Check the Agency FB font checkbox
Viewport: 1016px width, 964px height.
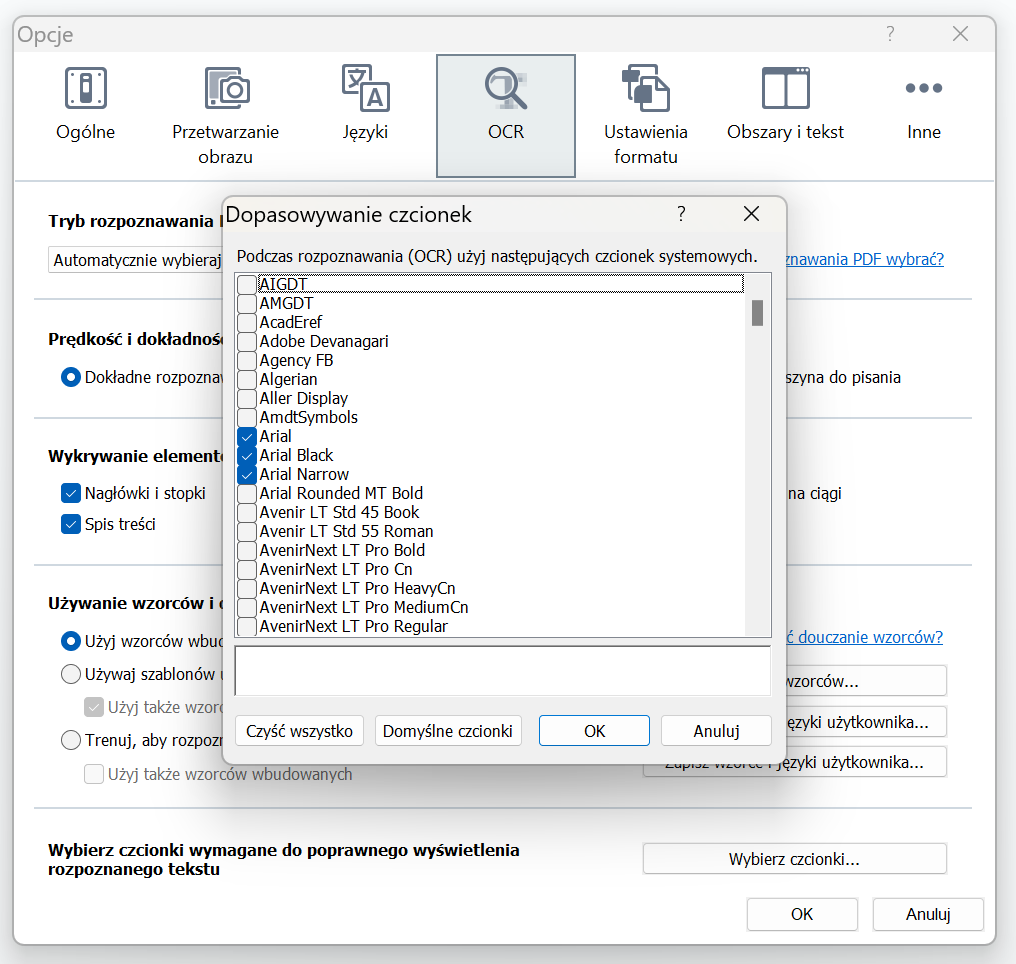click(x=247, y=361)
